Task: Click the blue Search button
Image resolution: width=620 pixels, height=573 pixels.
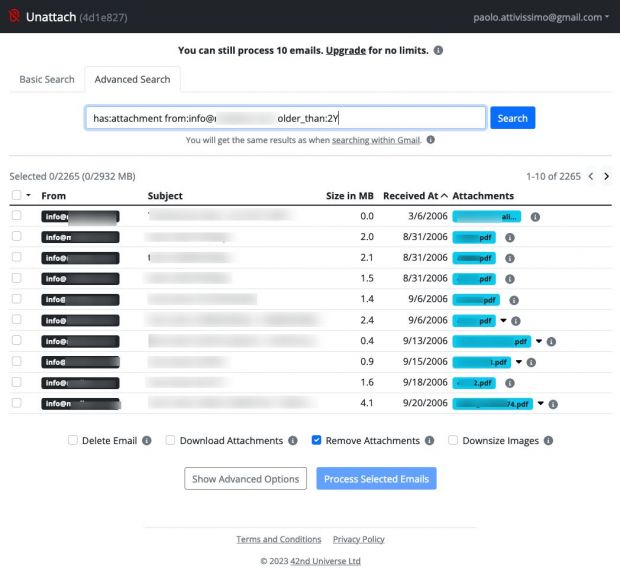Action: (512, 118)
